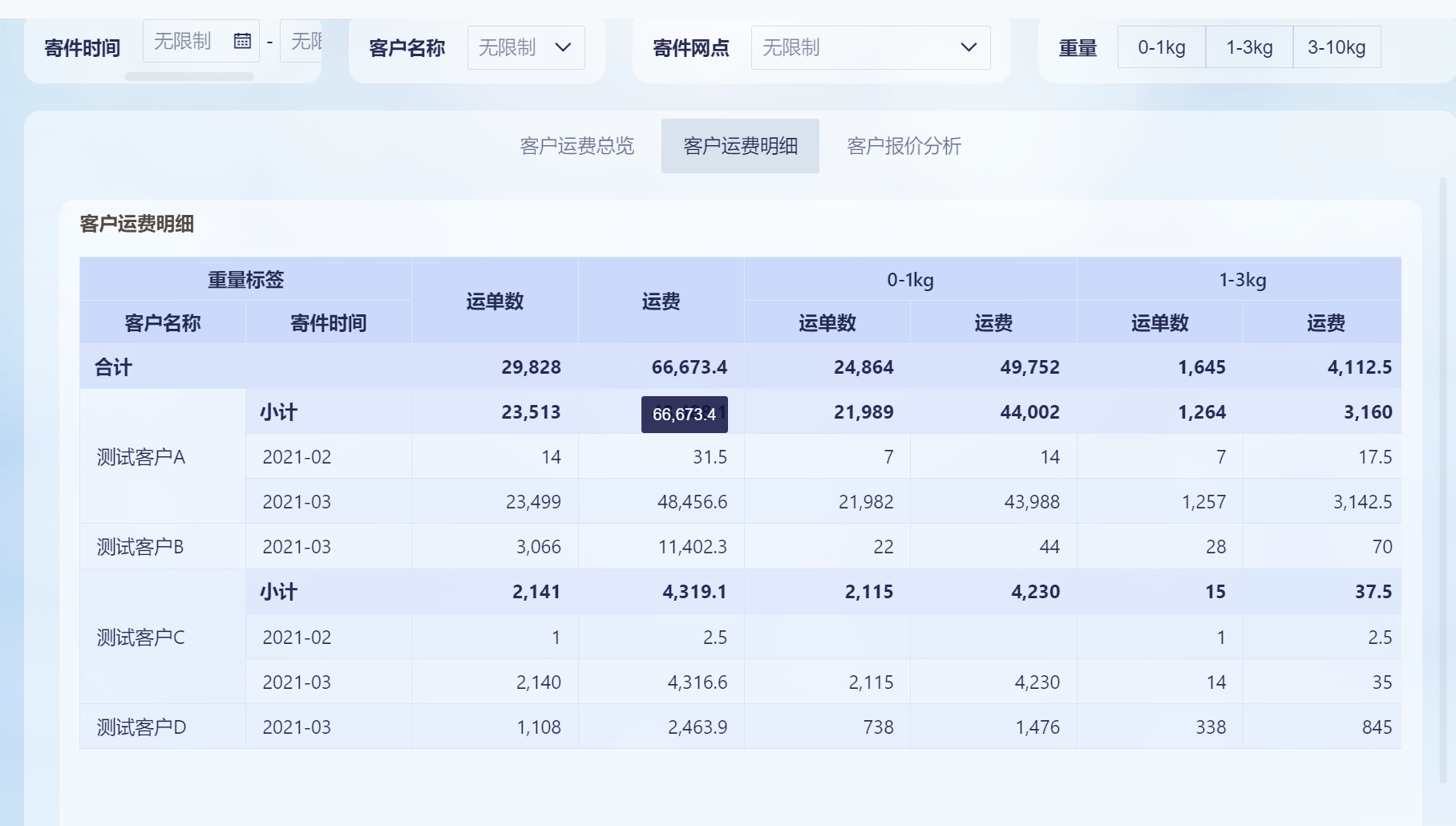1456x826 pixels.
Task: Click the 客户名称 column header
Action: tap(163, 323)
